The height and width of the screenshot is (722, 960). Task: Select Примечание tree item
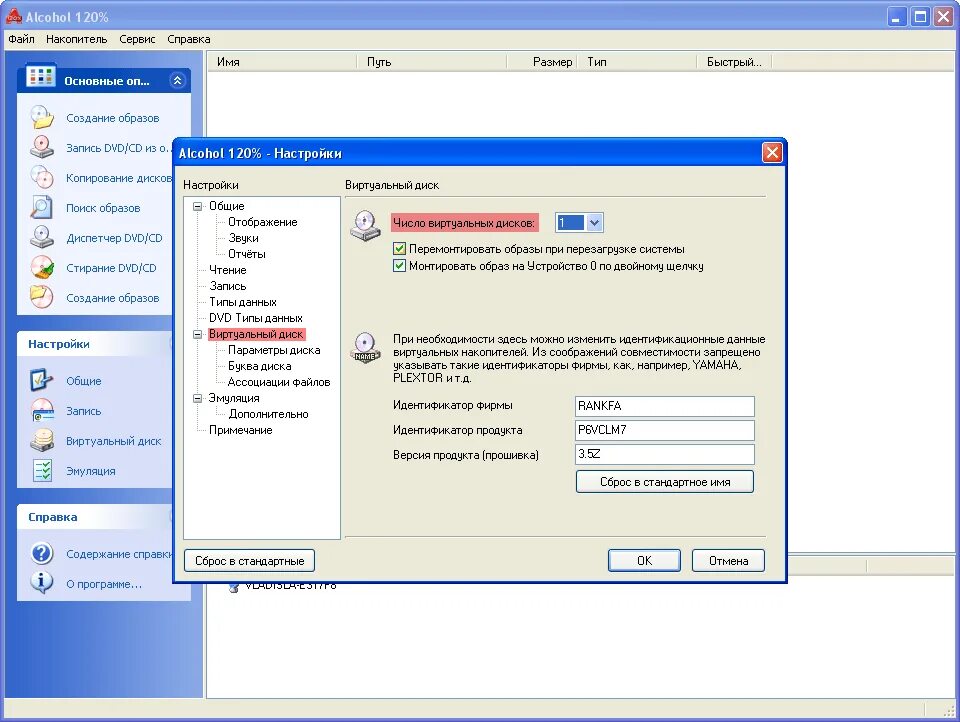coord(241,430)
